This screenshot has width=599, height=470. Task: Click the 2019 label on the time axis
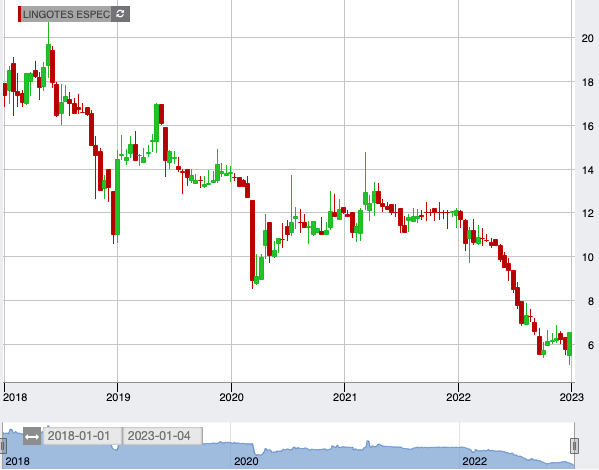pos(118,397)
